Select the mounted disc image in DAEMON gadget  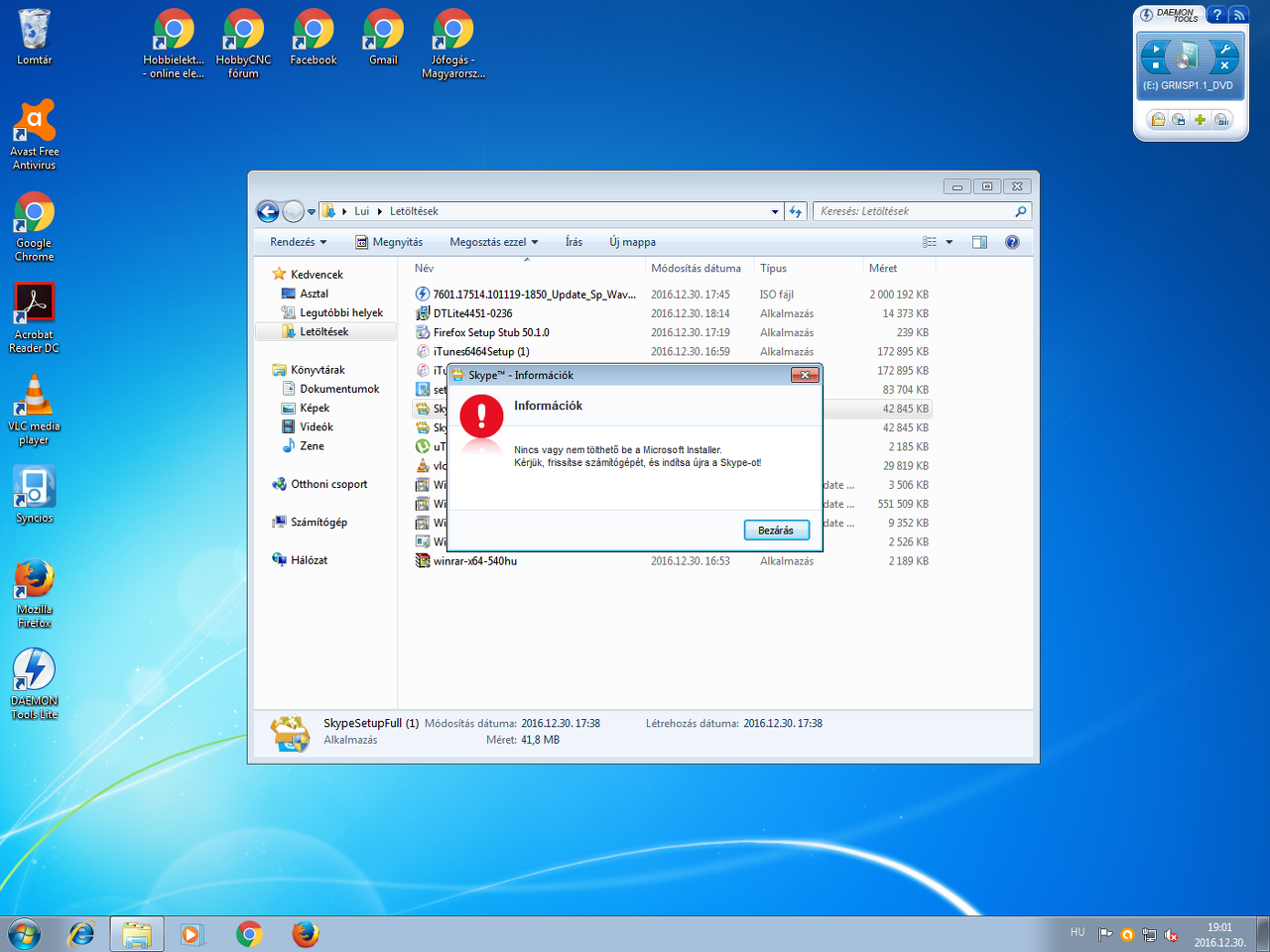1188,56
